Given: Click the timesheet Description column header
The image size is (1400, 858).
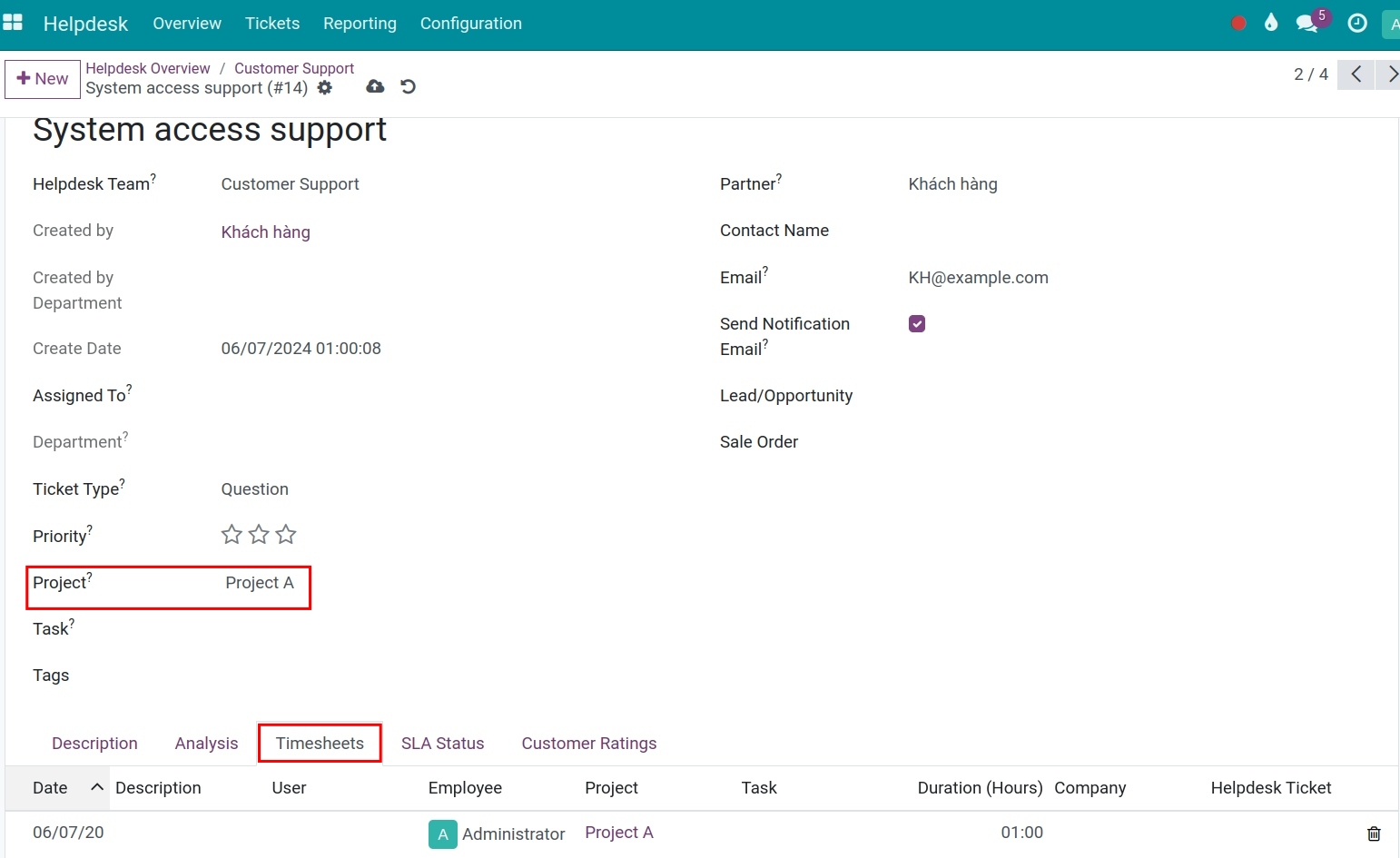Looking at the screenshot, I should point(158,788).
